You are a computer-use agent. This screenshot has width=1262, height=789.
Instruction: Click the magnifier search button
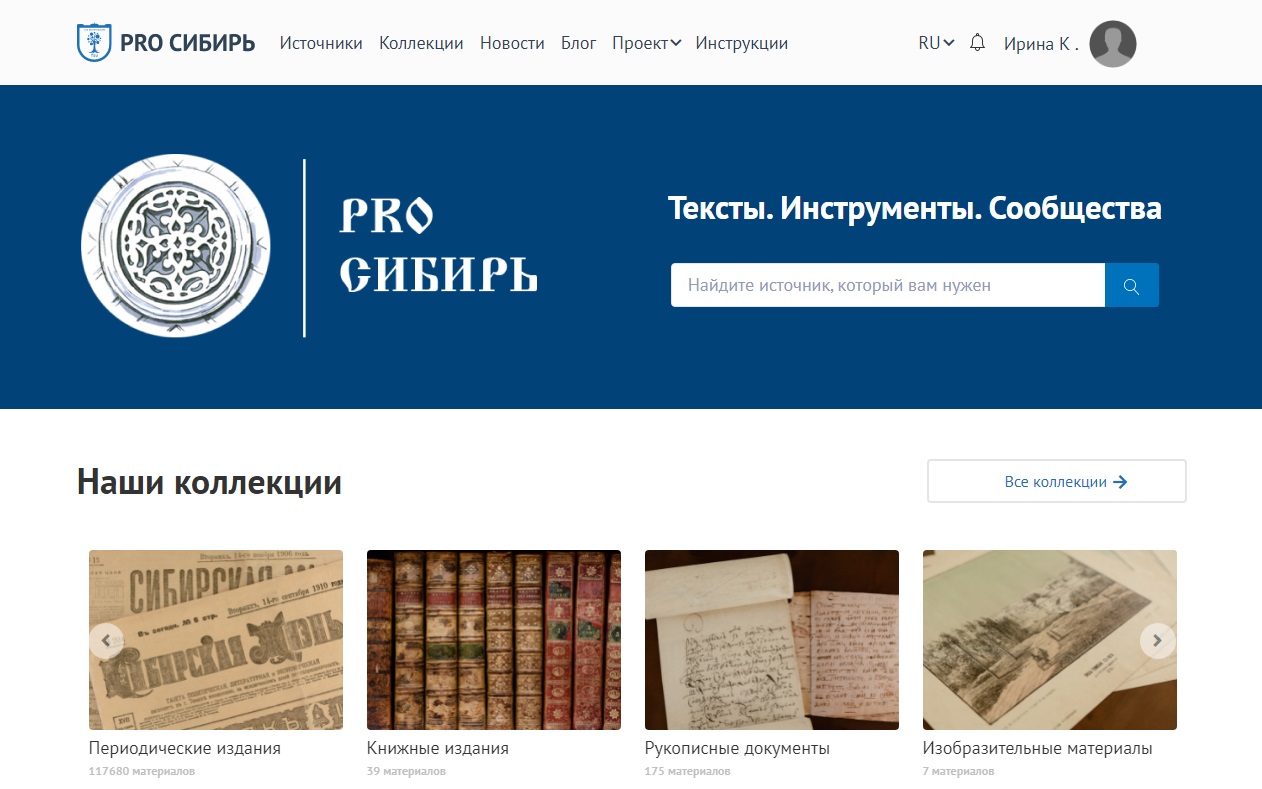point(1132,285)
